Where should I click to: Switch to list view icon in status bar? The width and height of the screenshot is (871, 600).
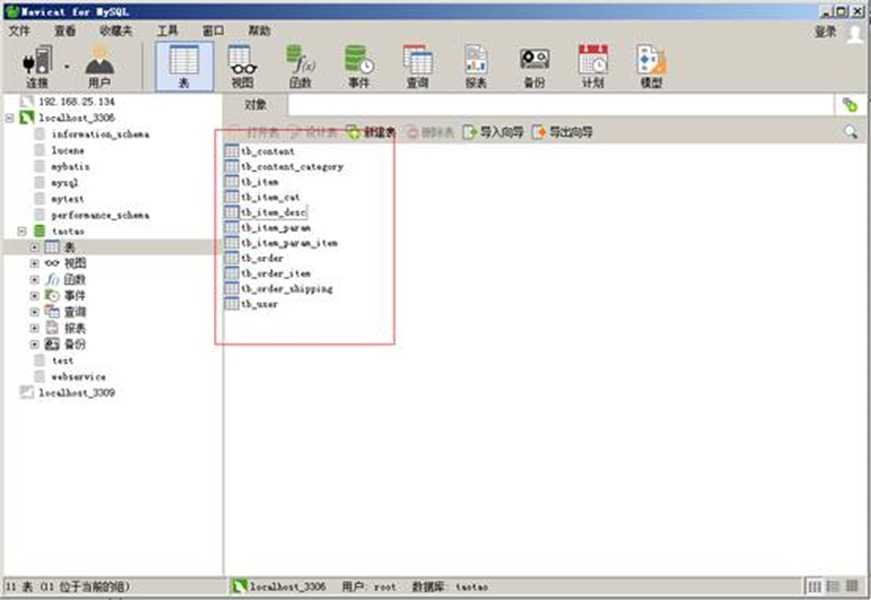pyautogui.click(x=814, y=586)
